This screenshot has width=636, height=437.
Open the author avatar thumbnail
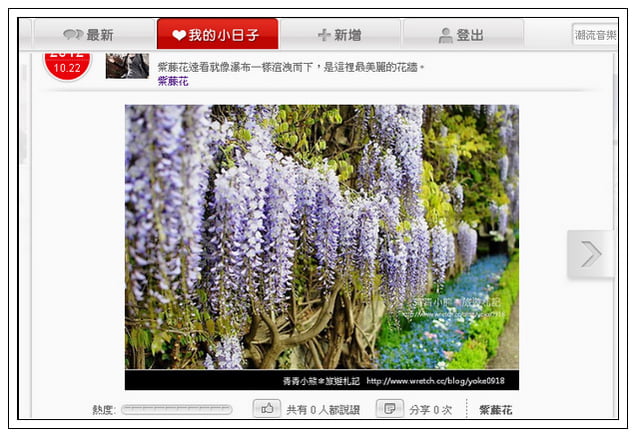[127, 65]
